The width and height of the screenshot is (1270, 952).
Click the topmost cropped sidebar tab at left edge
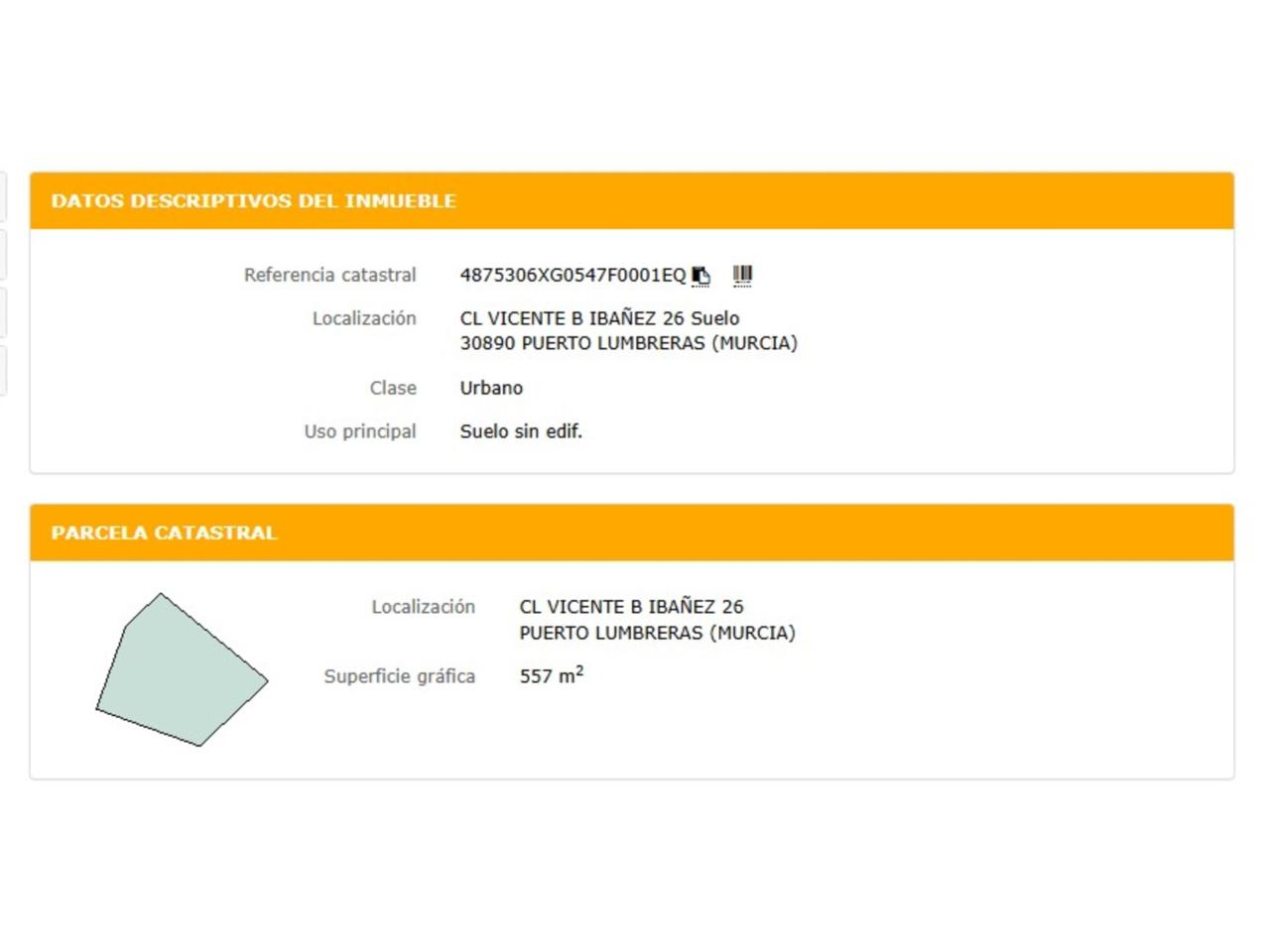coord(3,196)
